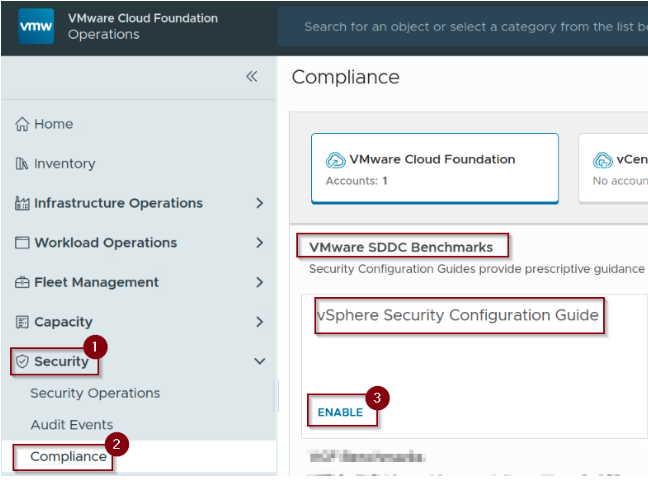This screenshot has width=648, height=480.
Task: Click the Capacity icon in sidebar
Action: [22, 322]
